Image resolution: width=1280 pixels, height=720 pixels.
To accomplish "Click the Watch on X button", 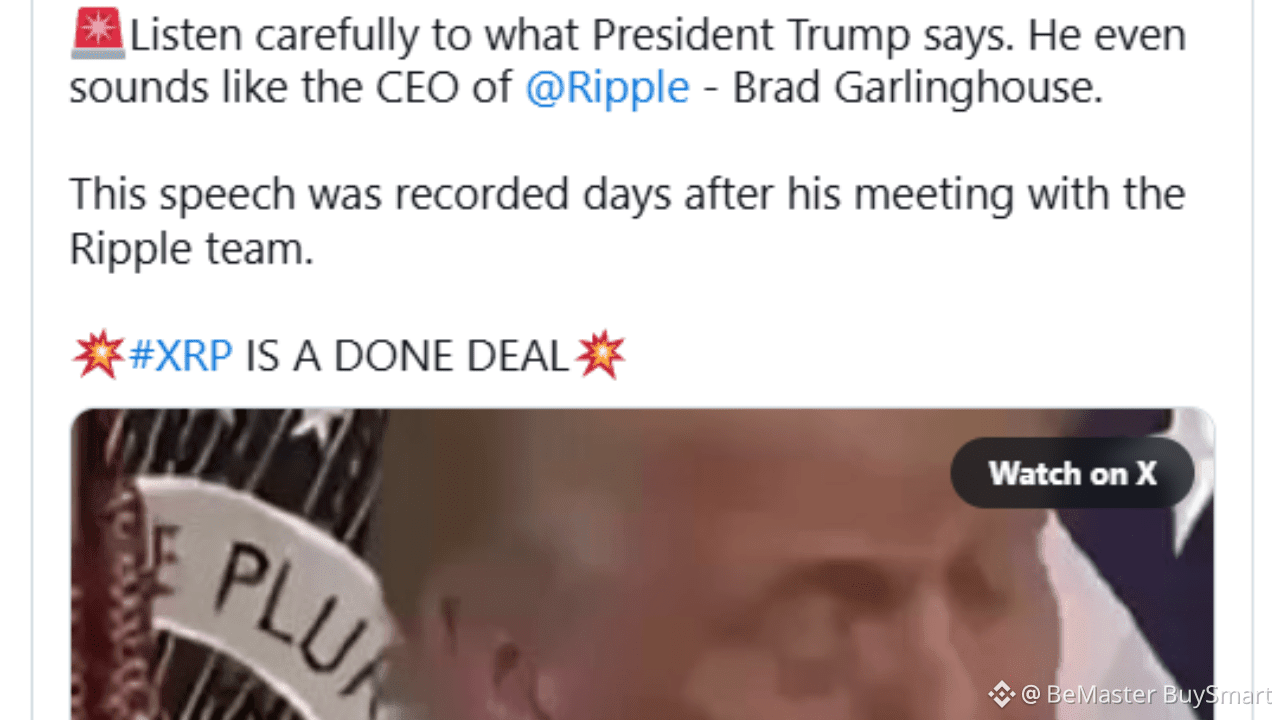I will pyautogui.click(x=1072, y=473).
